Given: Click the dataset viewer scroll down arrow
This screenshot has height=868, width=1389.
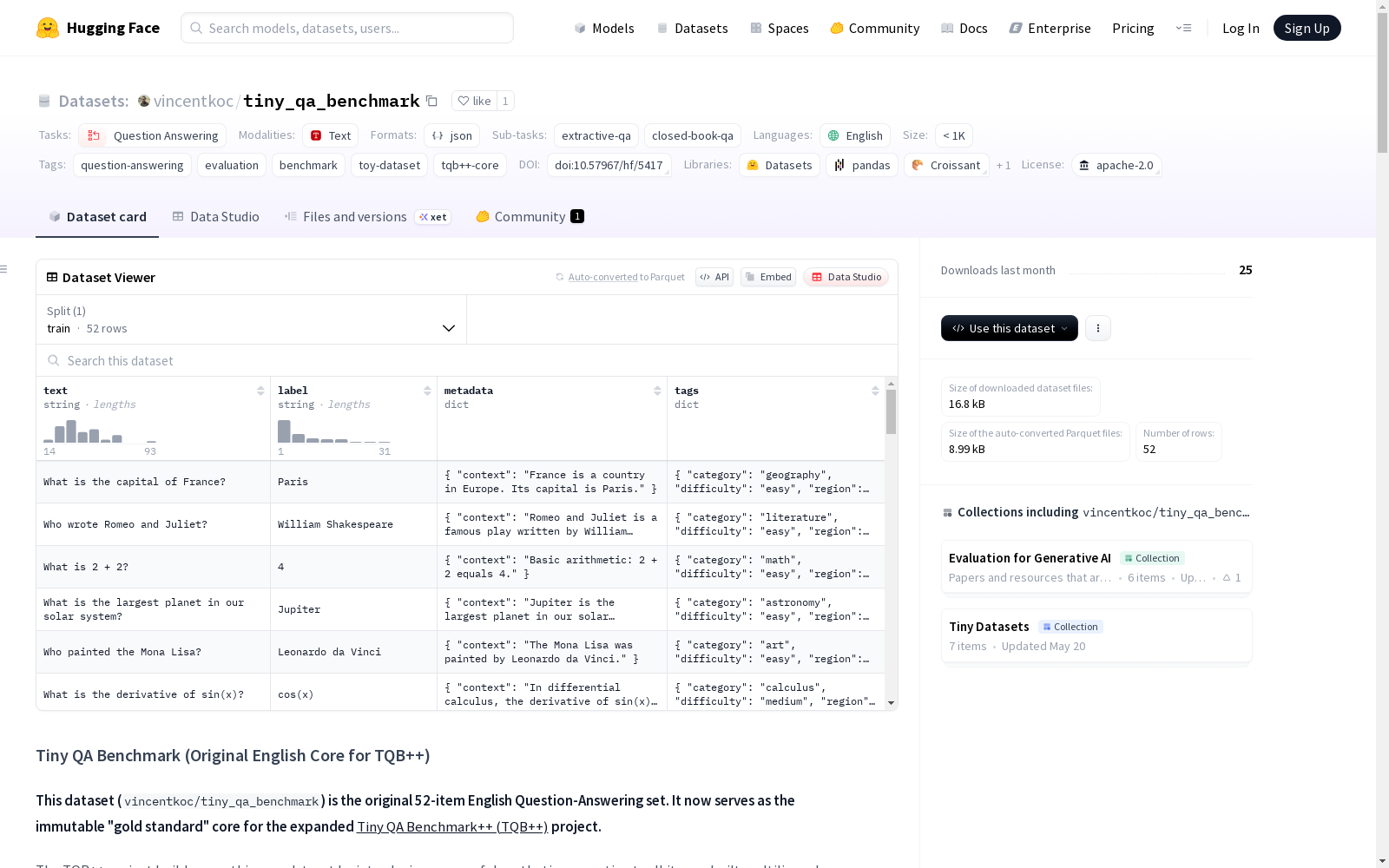Looking at the screenshot, I should tap(891, 703).
